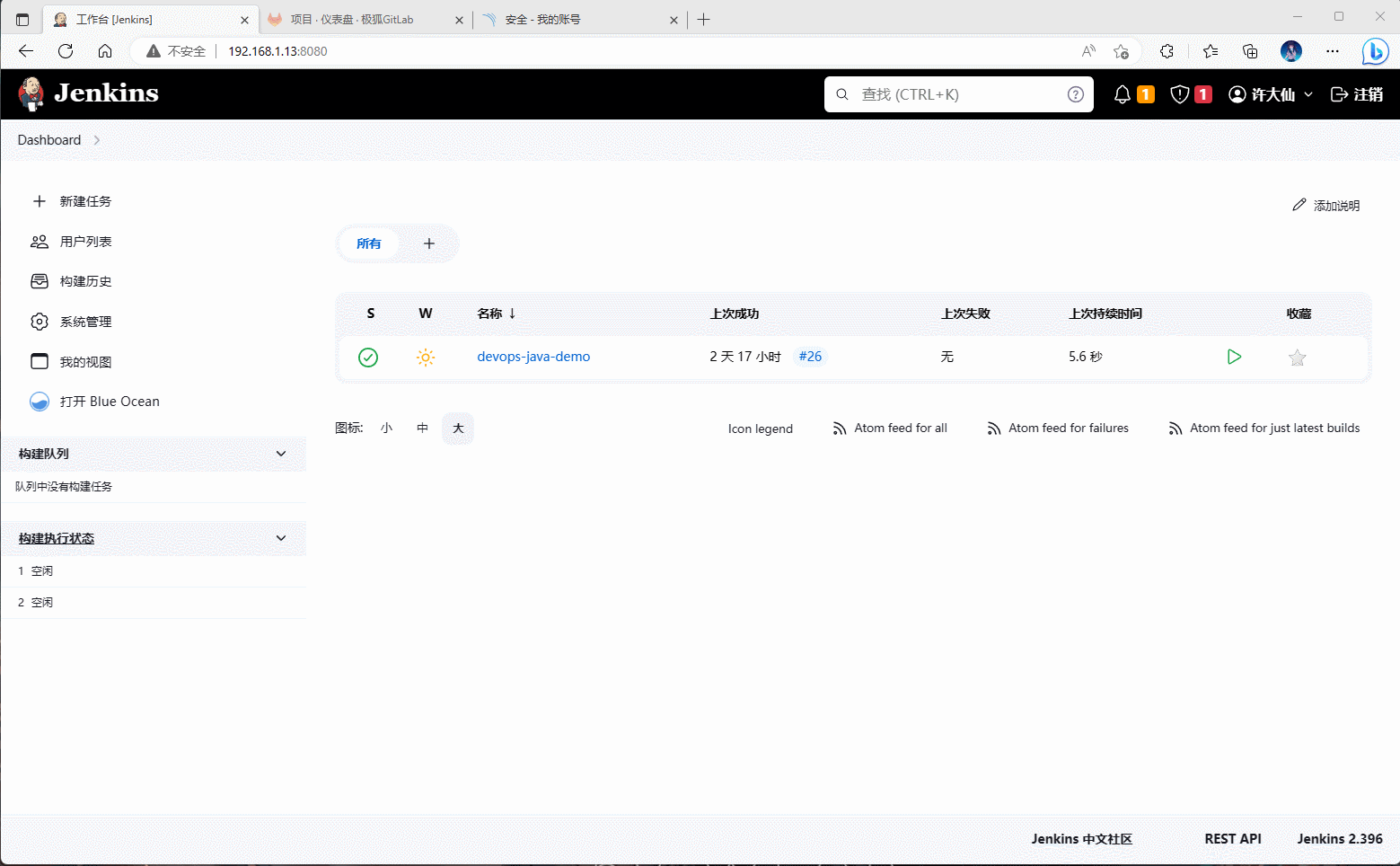Click the green success status icon
Image resolution: width=1400 pixels, height=866 pixels.
pos(368,358)
